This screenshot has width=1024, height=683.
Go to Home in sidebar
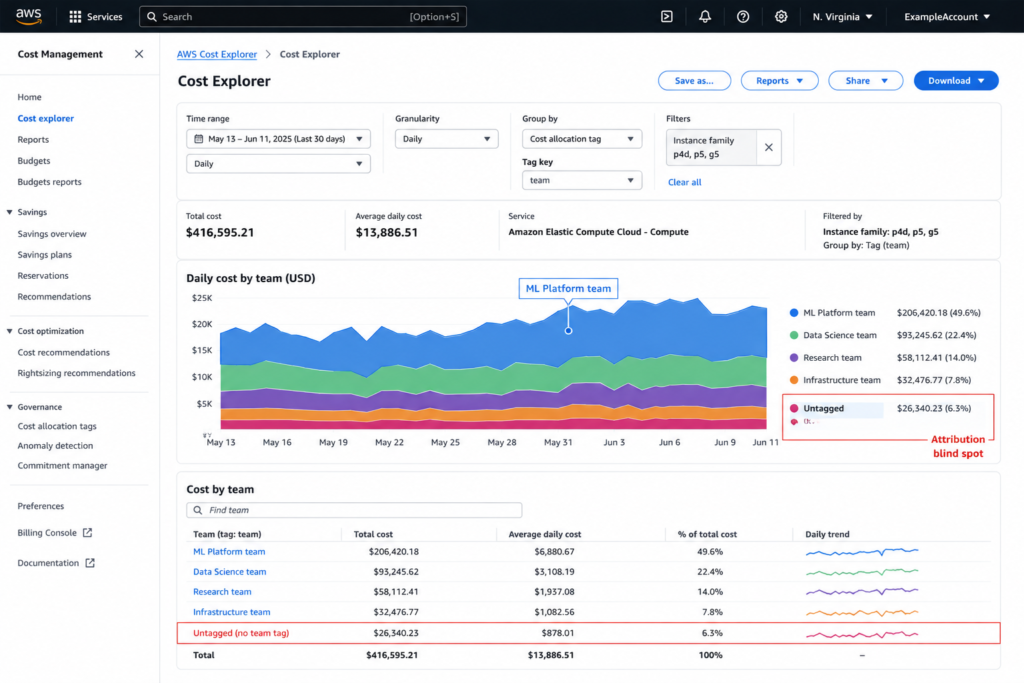[29, 97]
